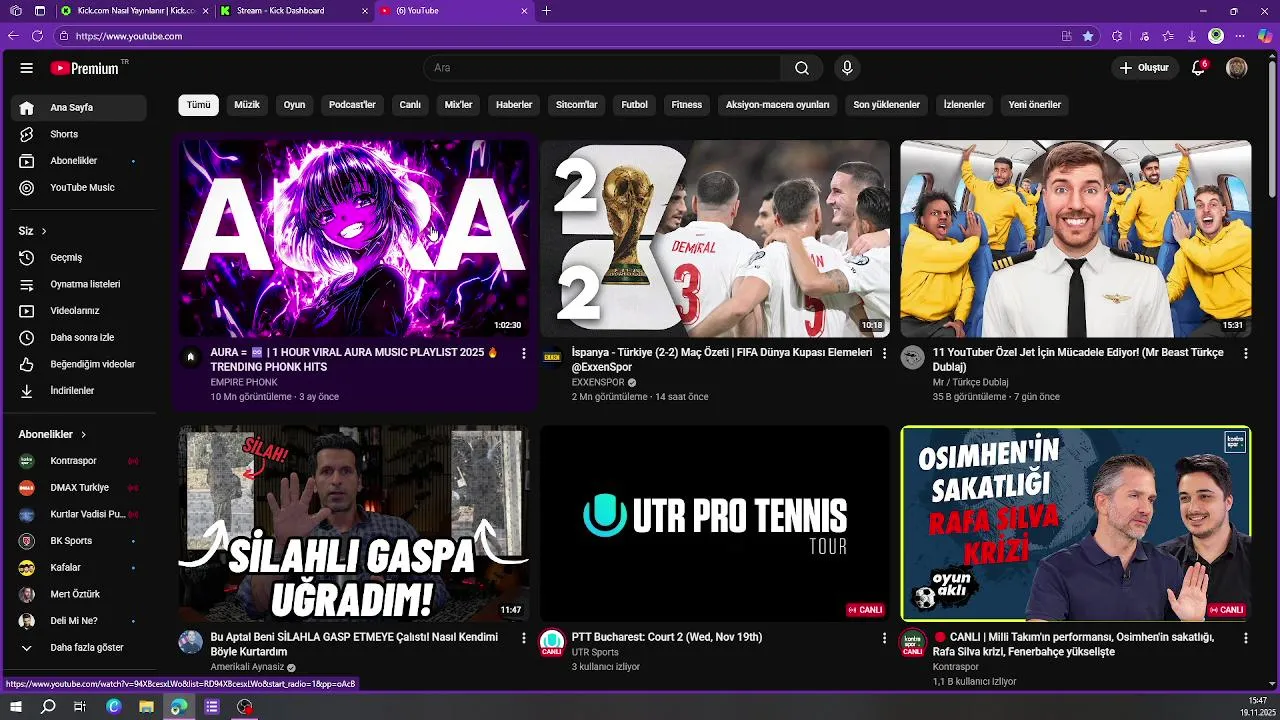Screen dimensions: 1280x720
Task: Select the Oyun filter chip
Action: (x=294, y=105)
